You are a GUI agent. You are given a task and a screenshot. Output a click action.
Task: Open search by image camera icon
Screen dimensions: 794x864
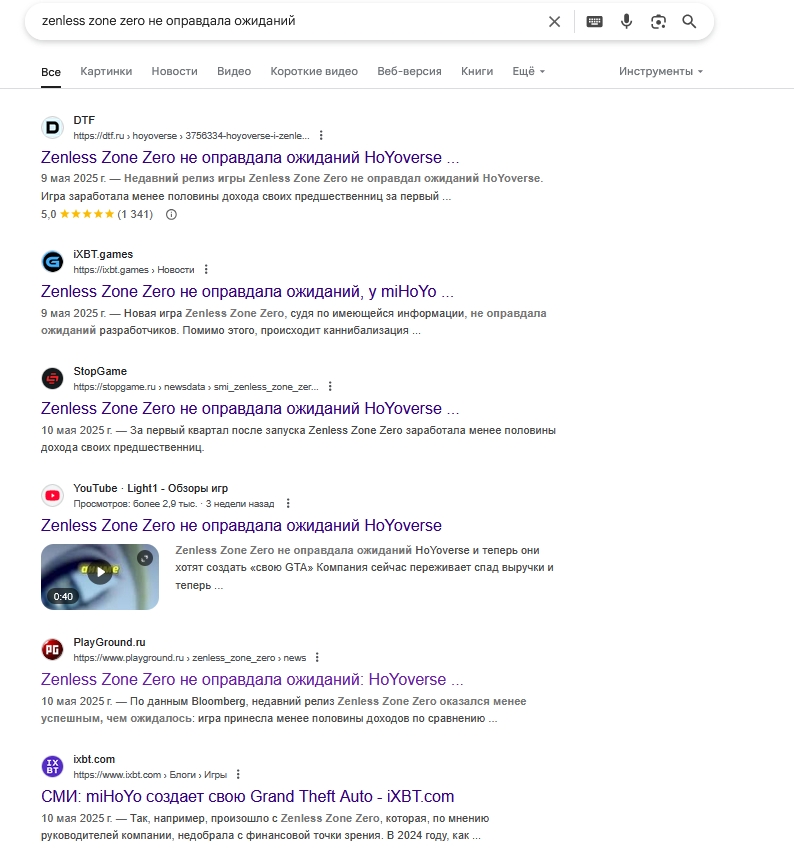tap(658, 21)
